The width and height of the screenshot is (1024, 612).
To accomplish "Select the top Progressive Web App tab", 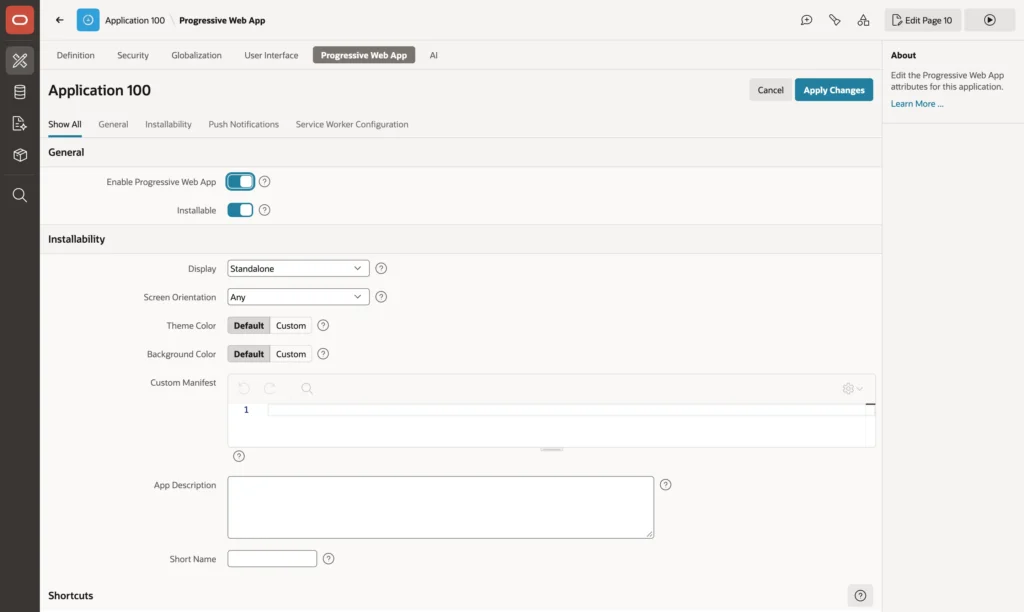I will 364,56.
